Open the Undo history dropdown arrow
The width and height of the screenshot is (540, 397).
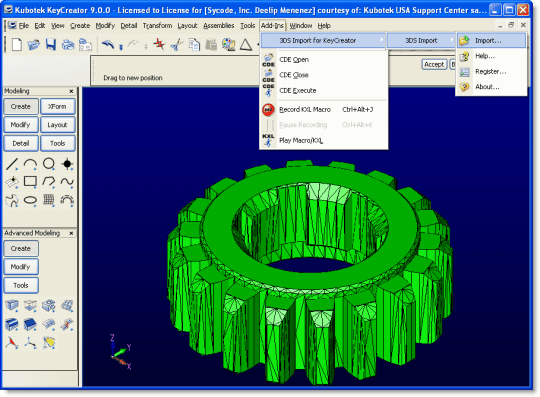coord(121,46)
